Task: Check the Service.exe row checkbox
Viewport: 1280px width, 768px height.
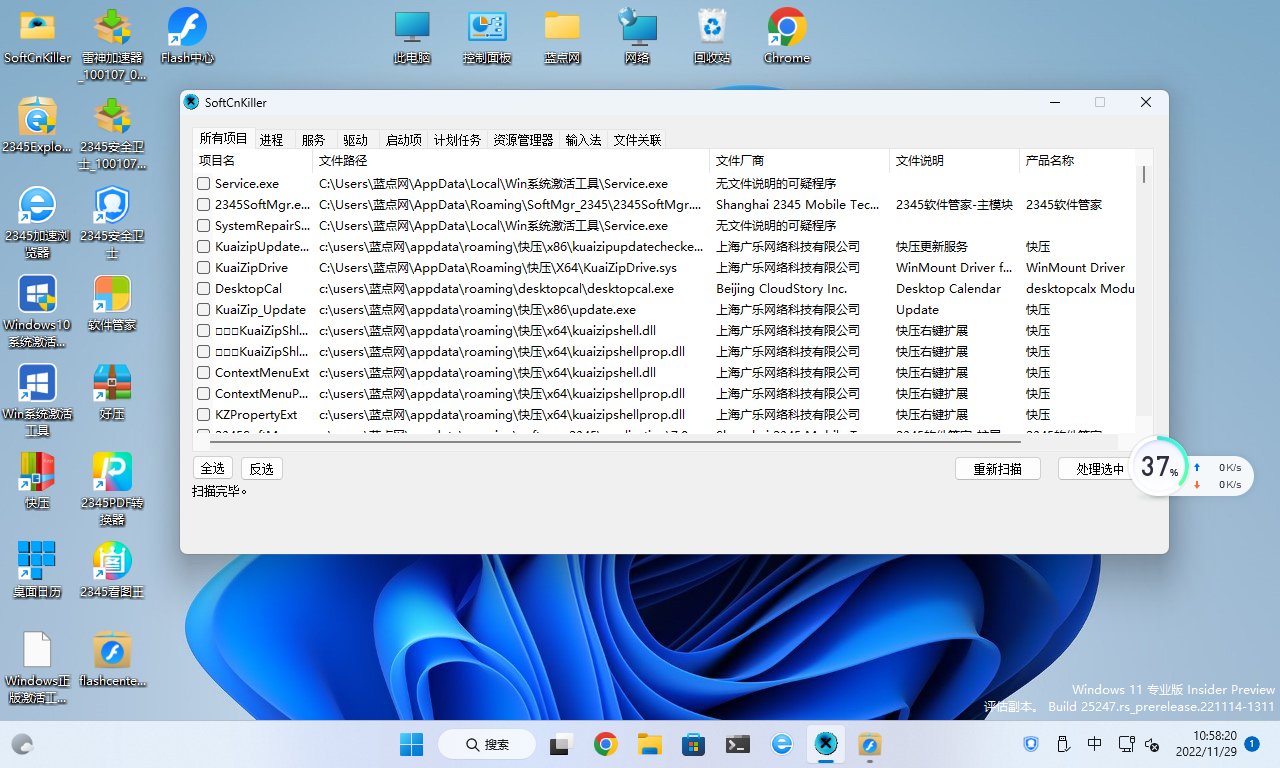Action: [204, 184]
